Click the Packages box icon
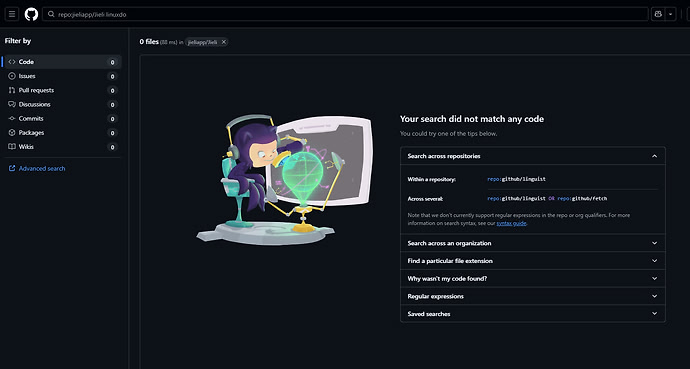This screenshot has height=369, width=690. (12, 132)
